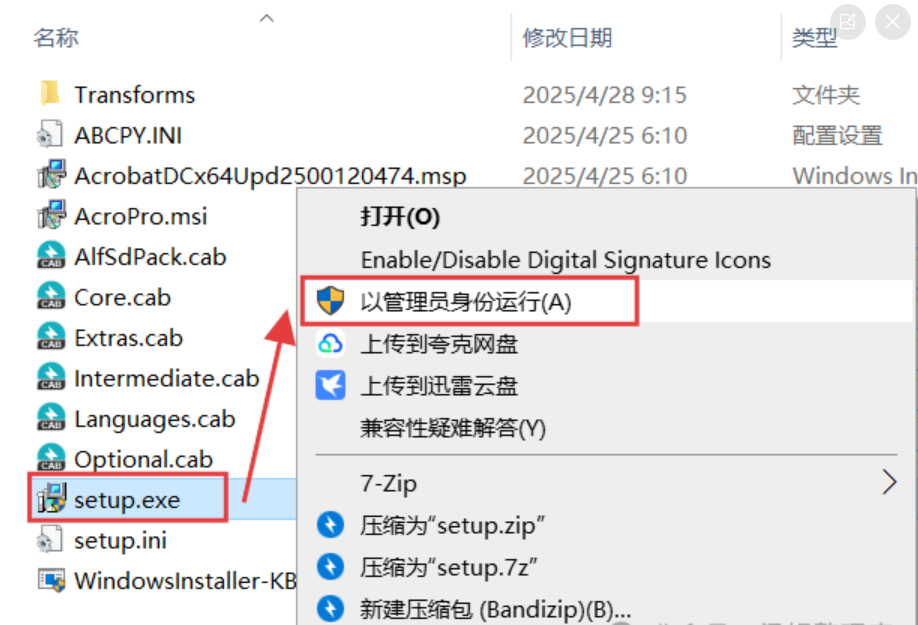918x625 pixels.
Task: Click the 2025/4/28 9:15 date of Transforms
Action: (x=605, y=95)
